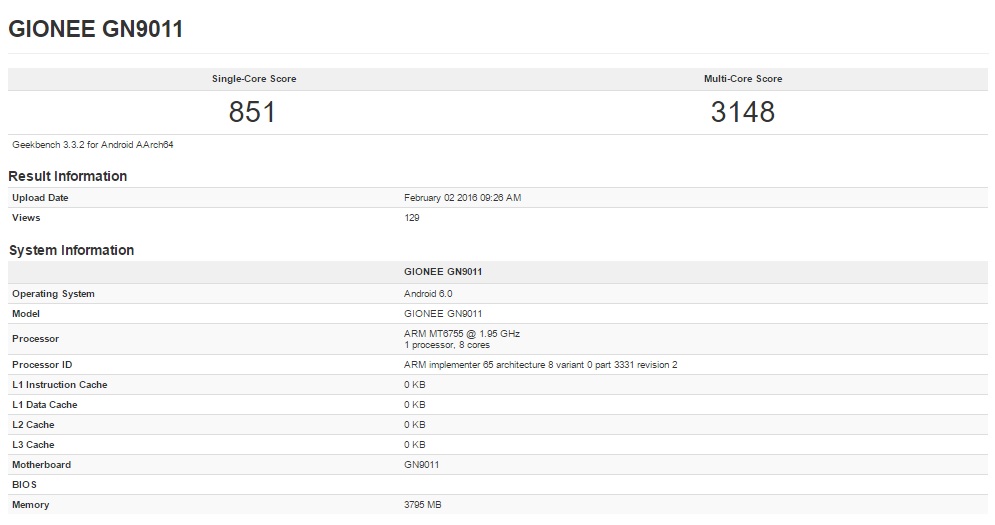Select the Geekbench 3.3.2 for Android AArch64 text
This screenshot has height=525, width=995.
(x=93, y=145)
